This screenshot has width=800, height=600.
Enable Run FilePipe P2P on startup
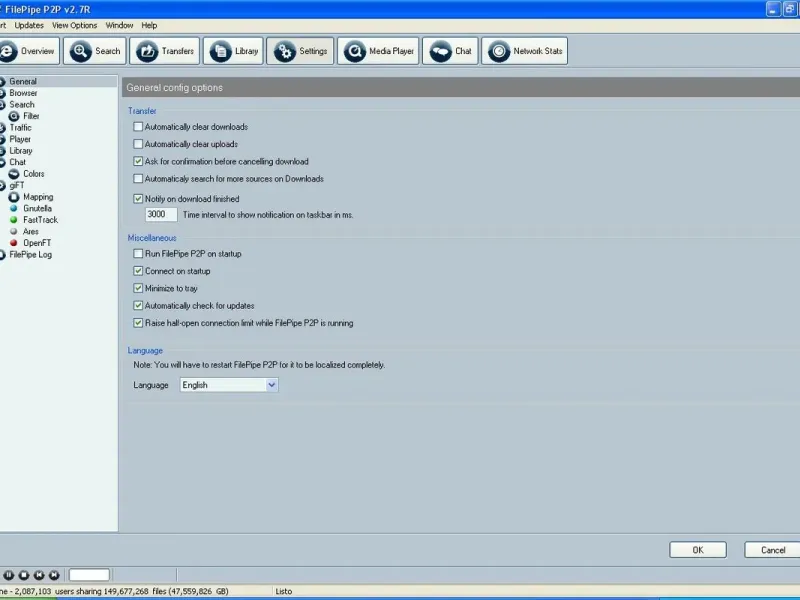(138, 254)
